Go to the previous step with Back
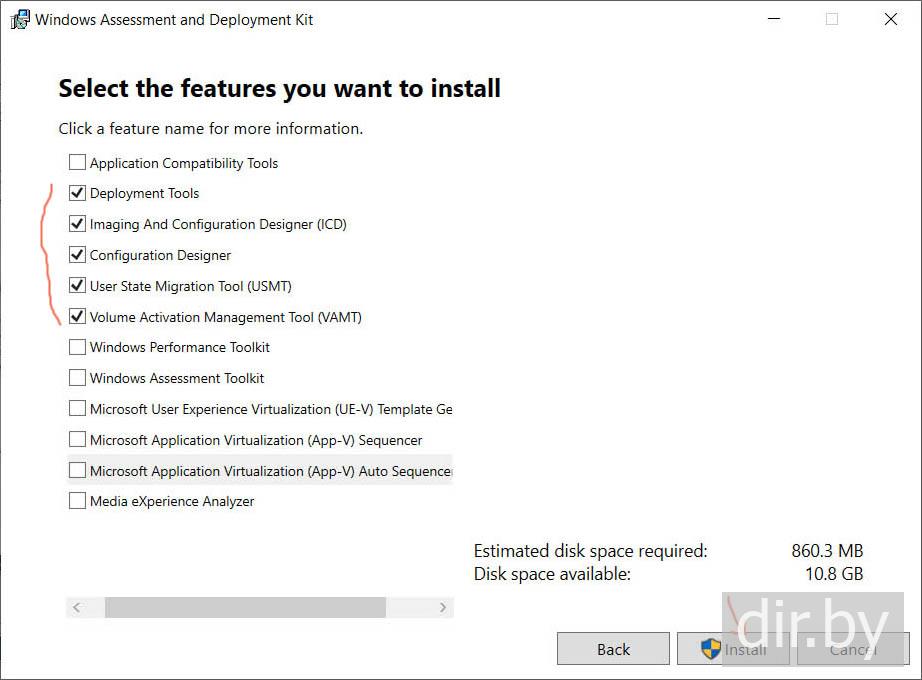 613,649
